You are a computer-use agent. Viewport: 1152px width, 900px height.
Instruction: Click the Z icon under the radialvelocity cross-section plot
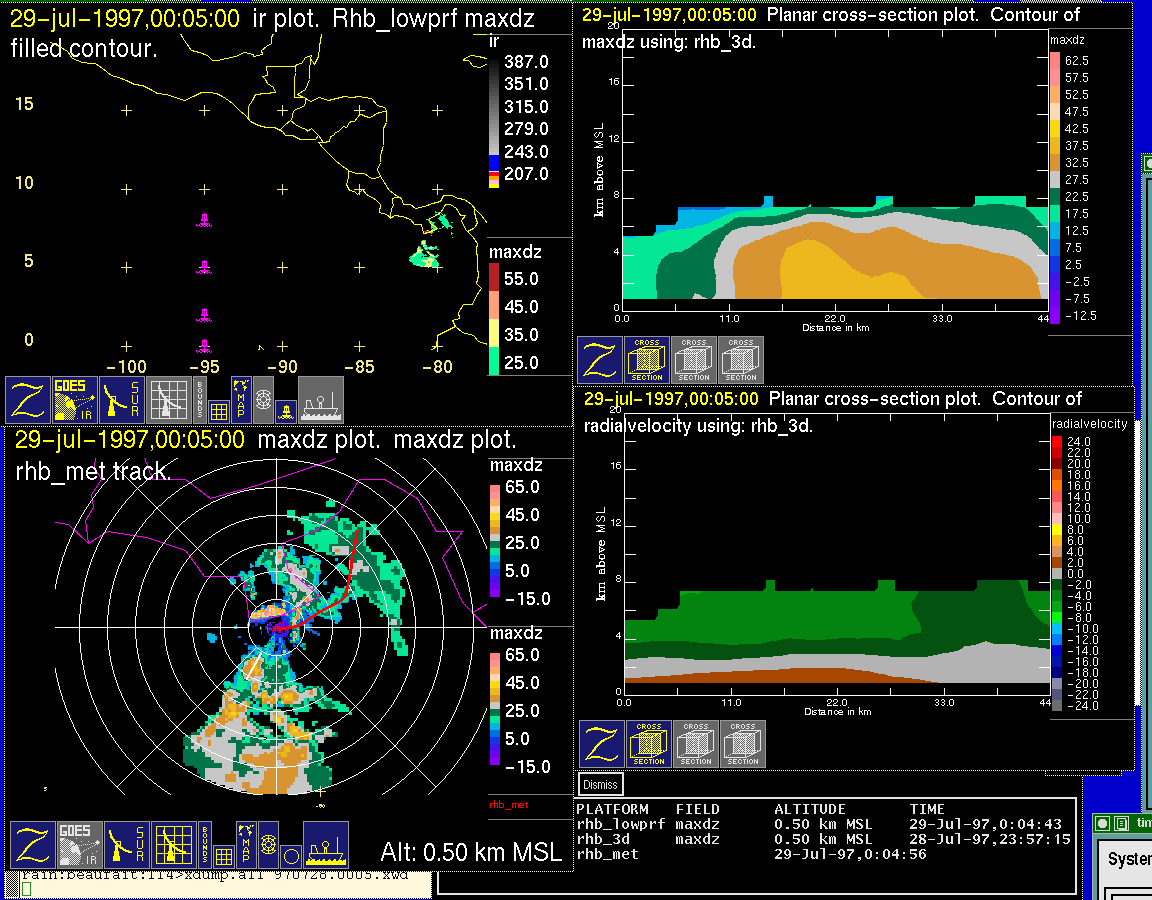click(x=602, y=744)
